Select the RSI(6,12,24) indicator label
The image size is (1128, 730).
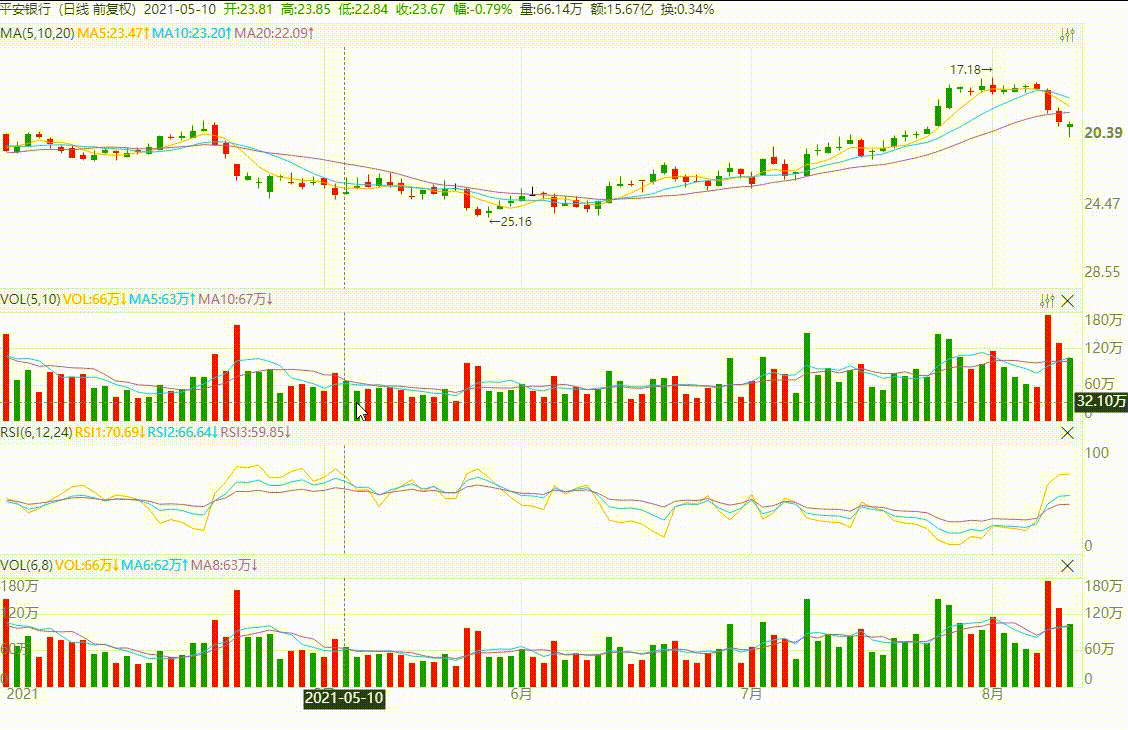[36, 432]
